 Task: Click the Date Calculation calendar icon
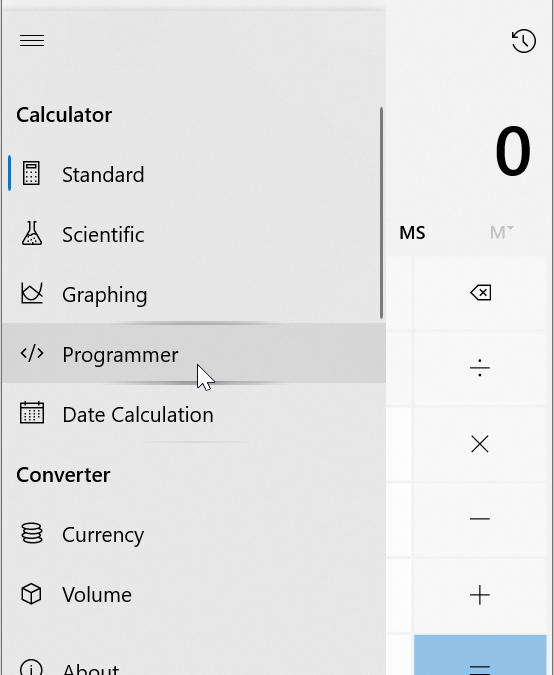click(x=32, y=413)
